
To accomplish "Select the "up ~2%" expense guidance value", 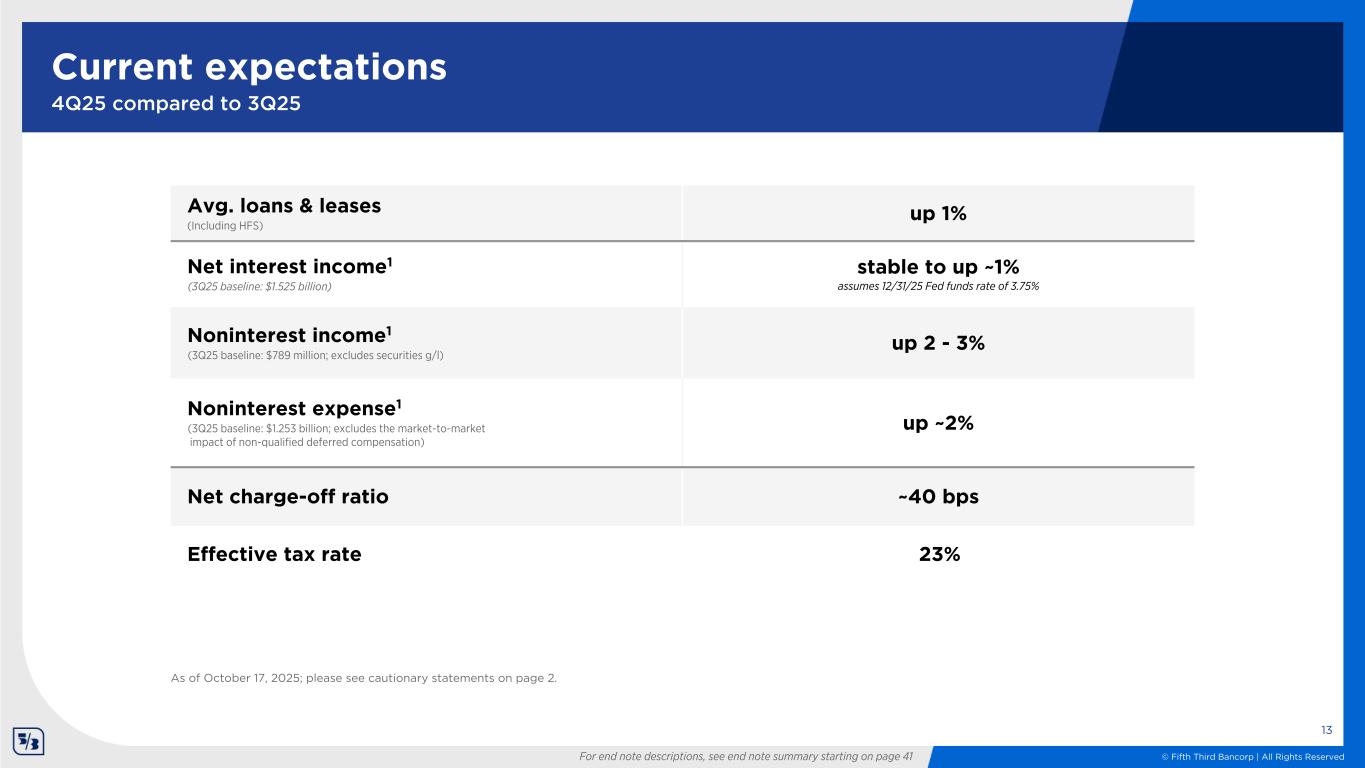I will point(937,423).
